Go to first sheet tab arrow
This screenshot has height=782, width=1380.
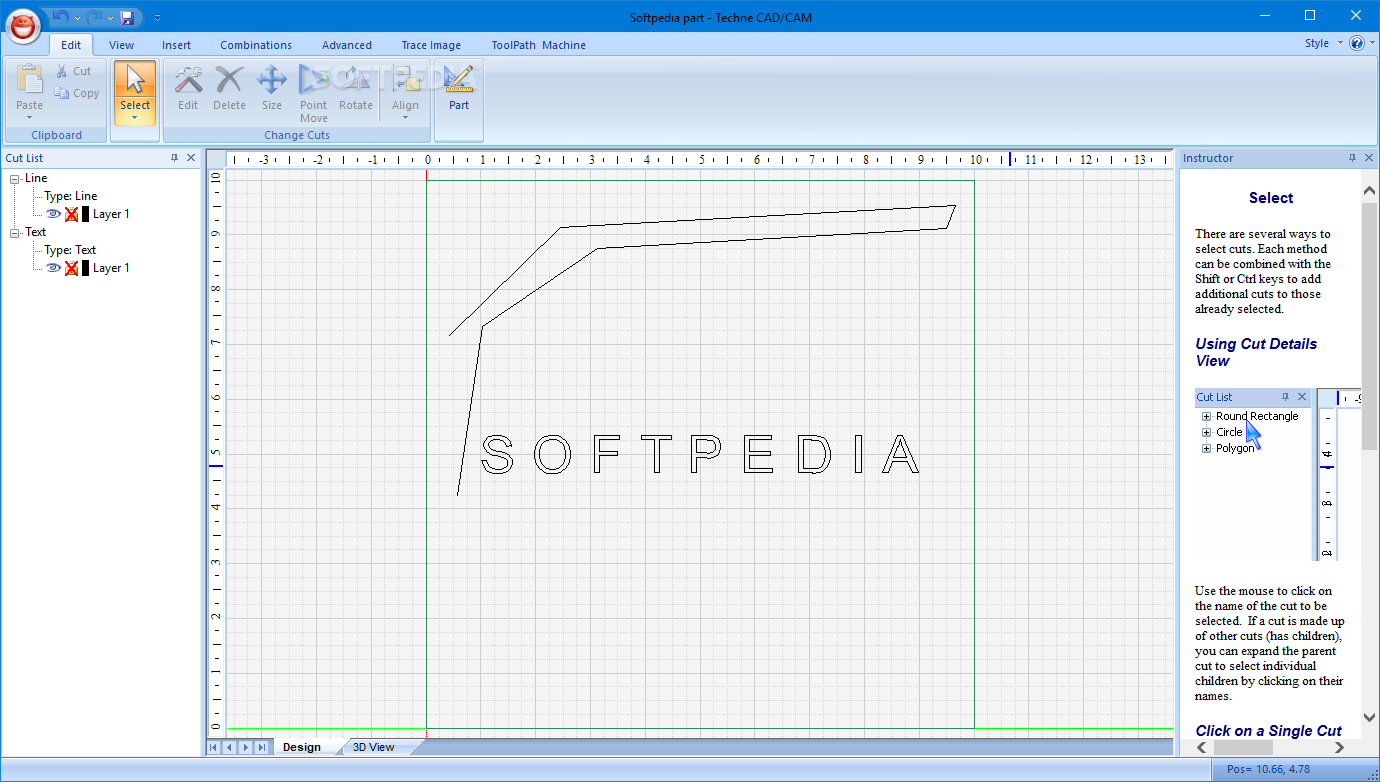pyautogui.click(x=215, y=747)
